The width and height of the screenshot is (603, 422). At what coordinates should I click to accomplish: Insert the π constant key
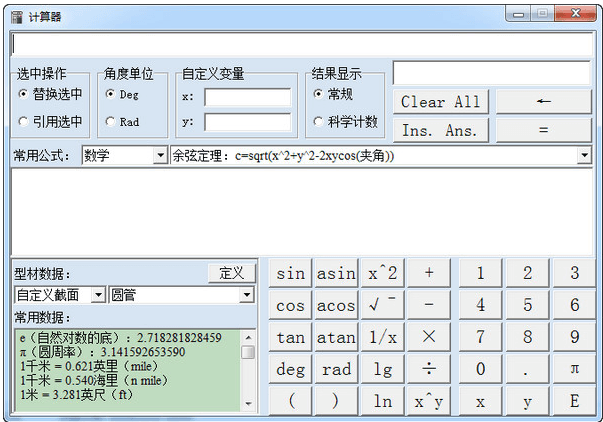click(x=574, y=369)
